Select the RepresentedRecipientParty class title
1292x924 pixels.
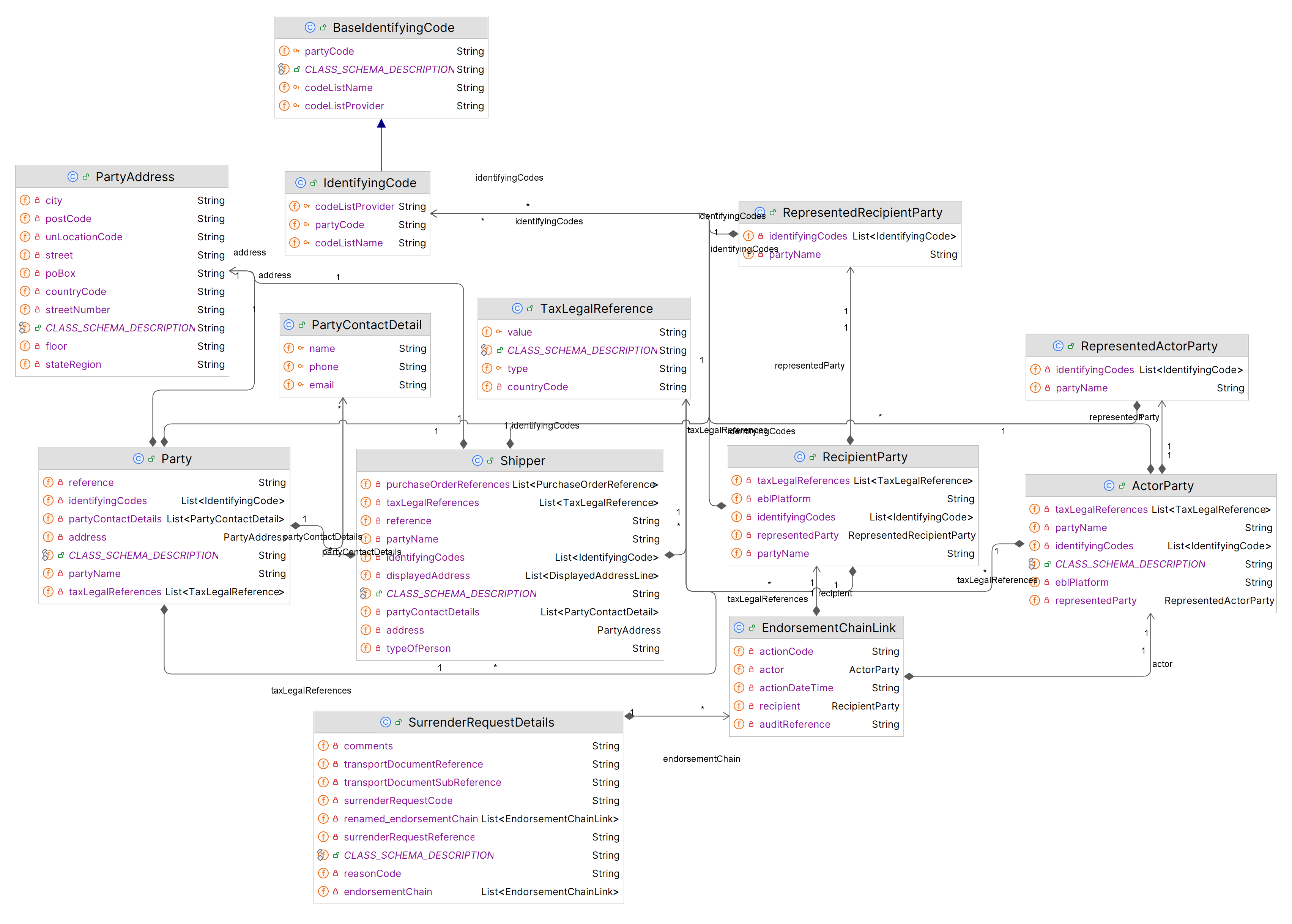point(862,212)
